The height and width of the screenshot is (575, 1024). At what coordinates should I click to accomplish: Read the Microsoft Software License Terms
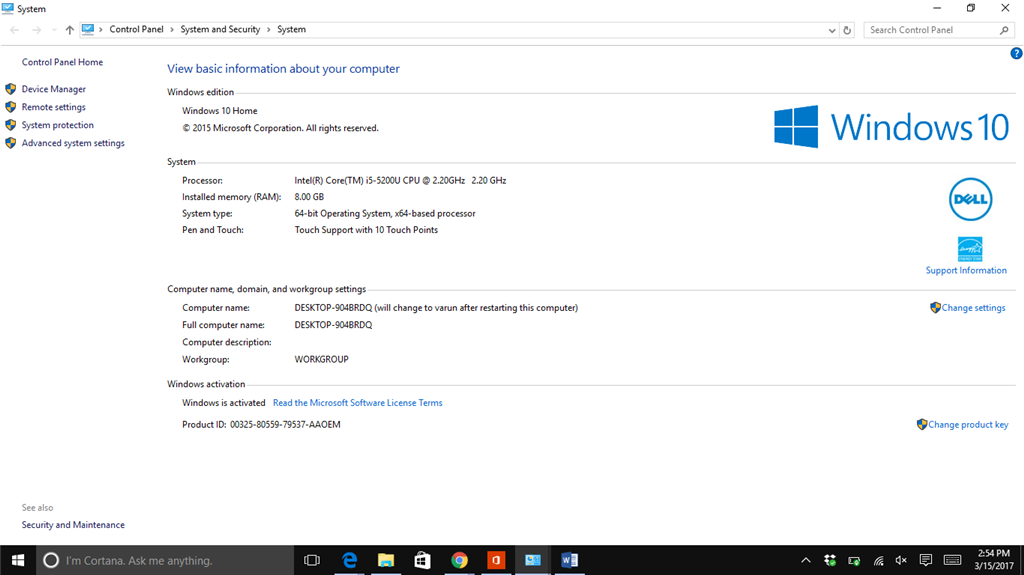[x=357, y=403]
